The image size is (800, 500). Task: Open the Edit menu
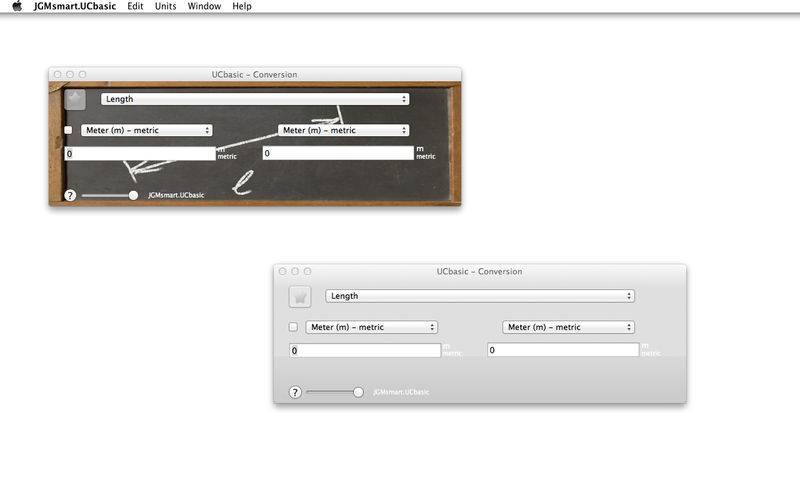(135, 6)
